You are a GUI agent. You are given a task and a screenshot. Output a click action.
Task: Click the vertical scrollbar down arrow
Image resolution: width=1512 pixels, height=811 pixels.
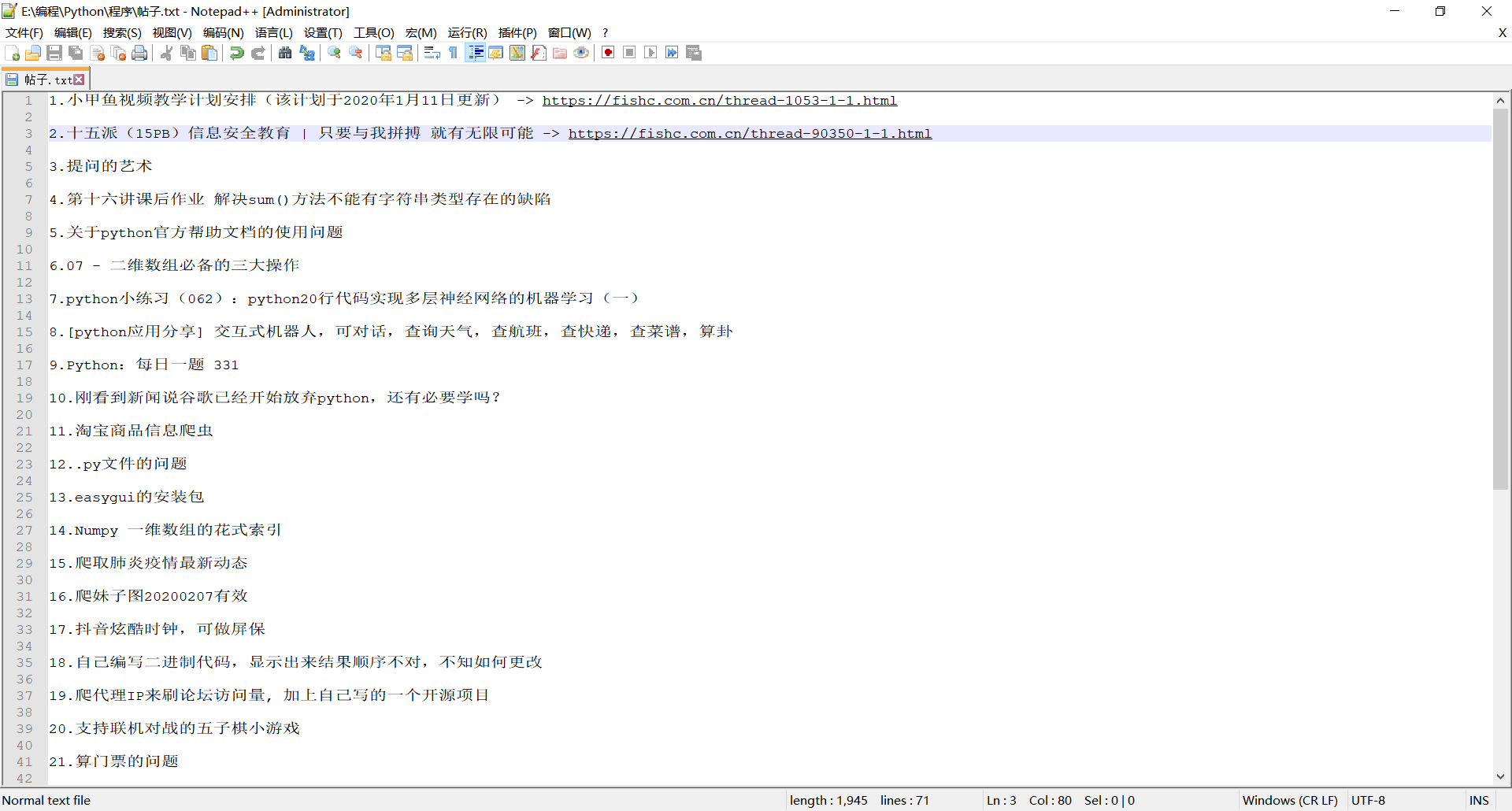click(1500, 776)
